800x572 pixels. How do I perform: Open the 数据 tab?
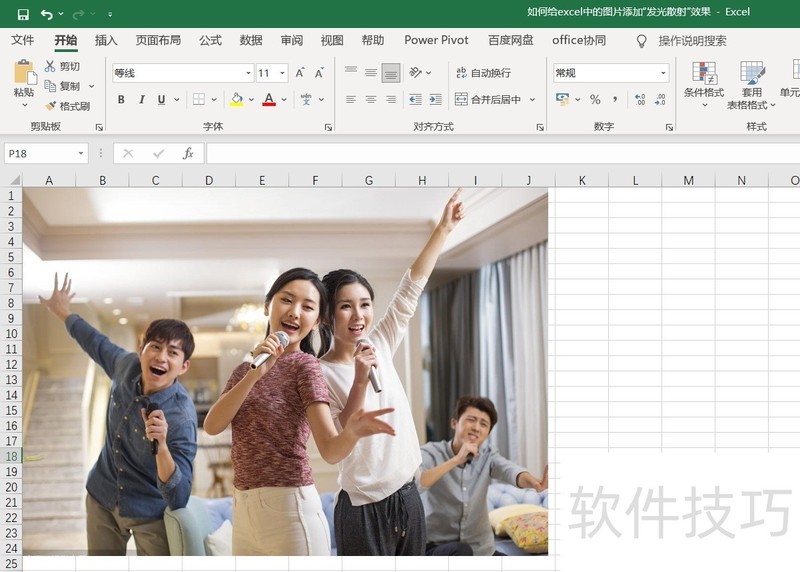pos(251,40)
